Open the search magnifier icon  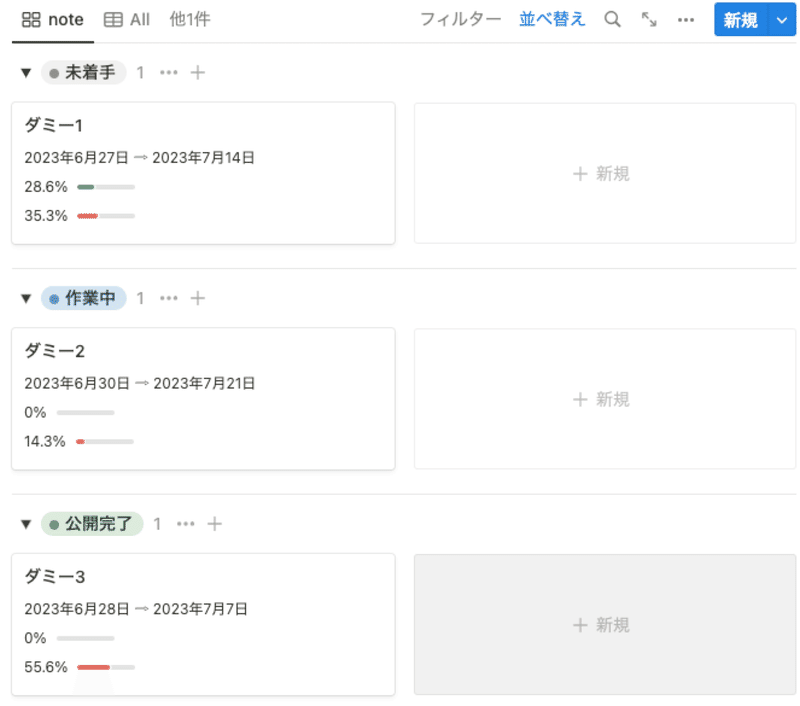pos(612,20)
